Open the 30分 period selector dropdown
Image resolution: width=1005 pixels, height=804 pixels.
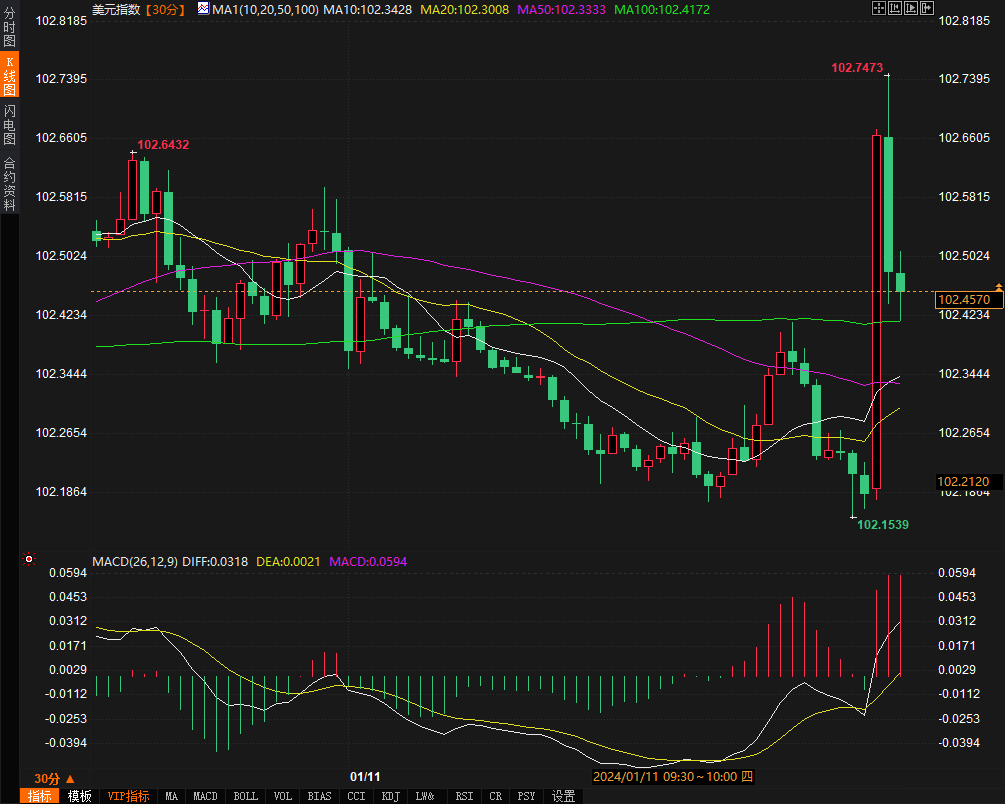[x=53, y=778]
